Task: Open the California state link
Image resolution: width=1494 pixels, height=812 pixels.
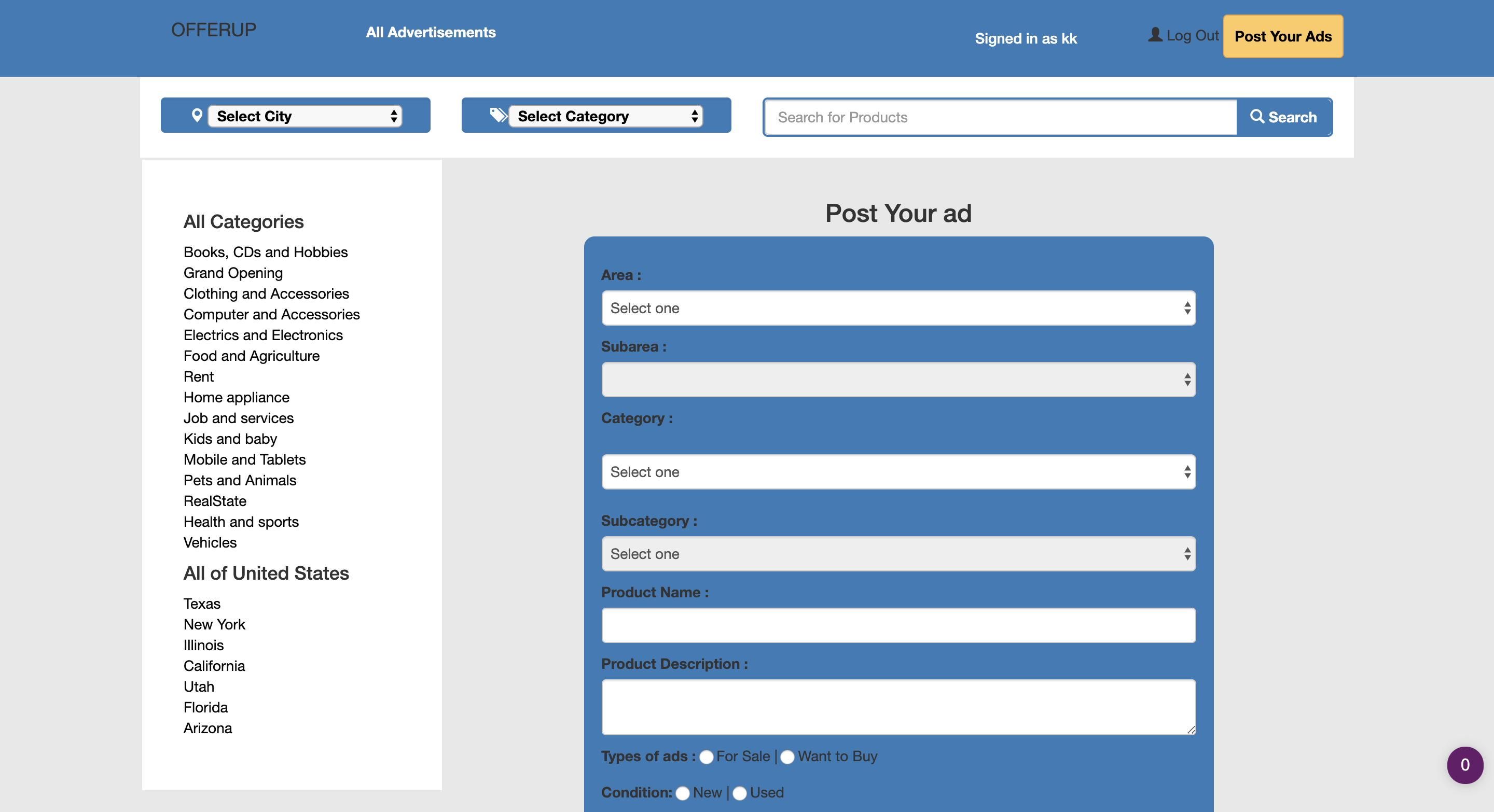Action: 214,666
